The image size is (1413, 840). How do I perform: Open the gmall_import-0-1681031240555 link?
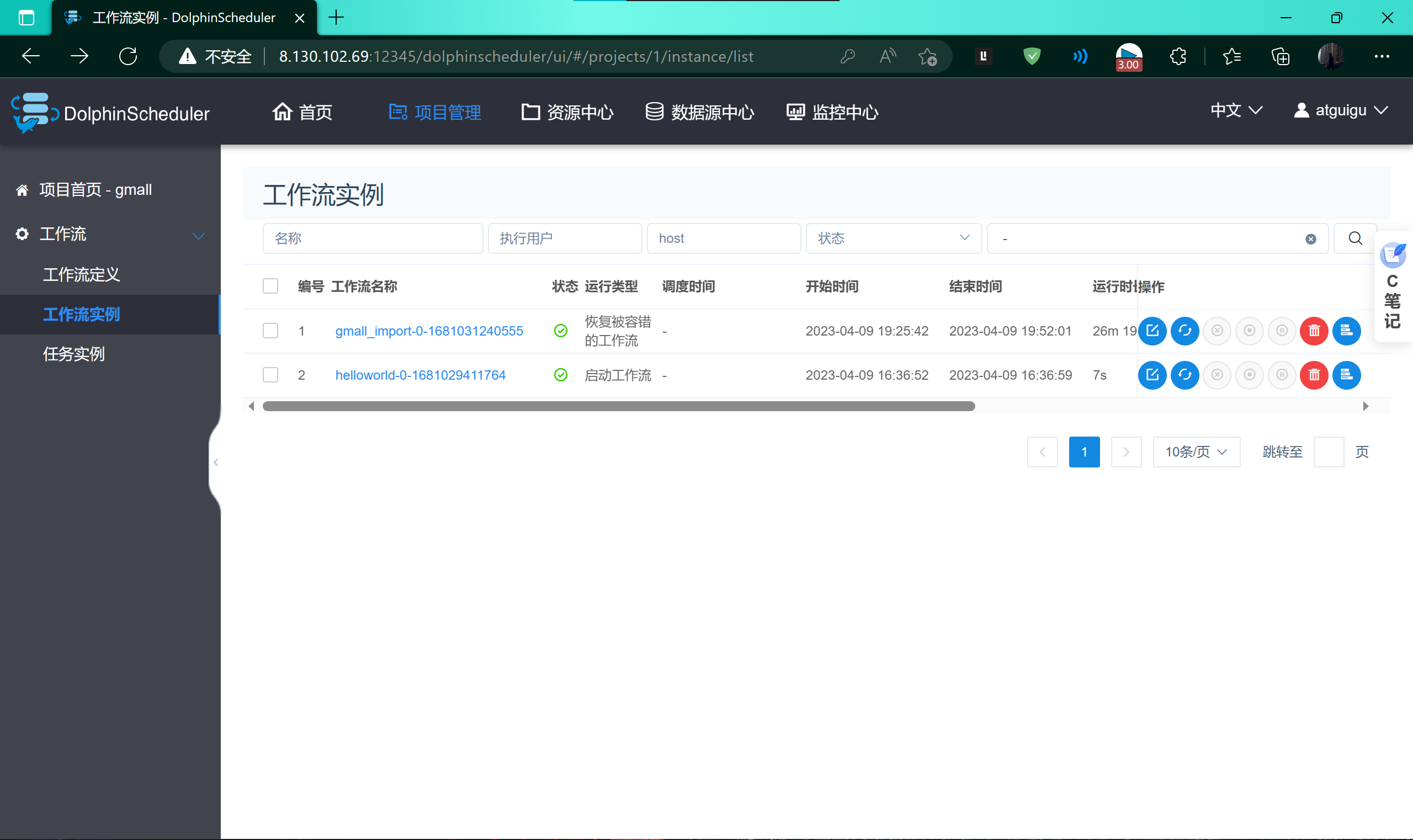coord(428,331)
